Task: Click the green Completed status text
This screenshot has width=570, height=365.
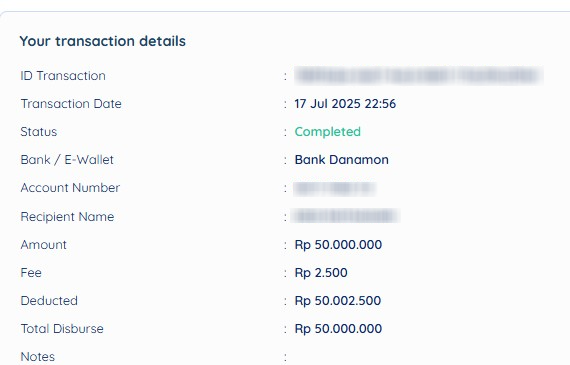Action: pyautogui.click(x=328, y=132)
